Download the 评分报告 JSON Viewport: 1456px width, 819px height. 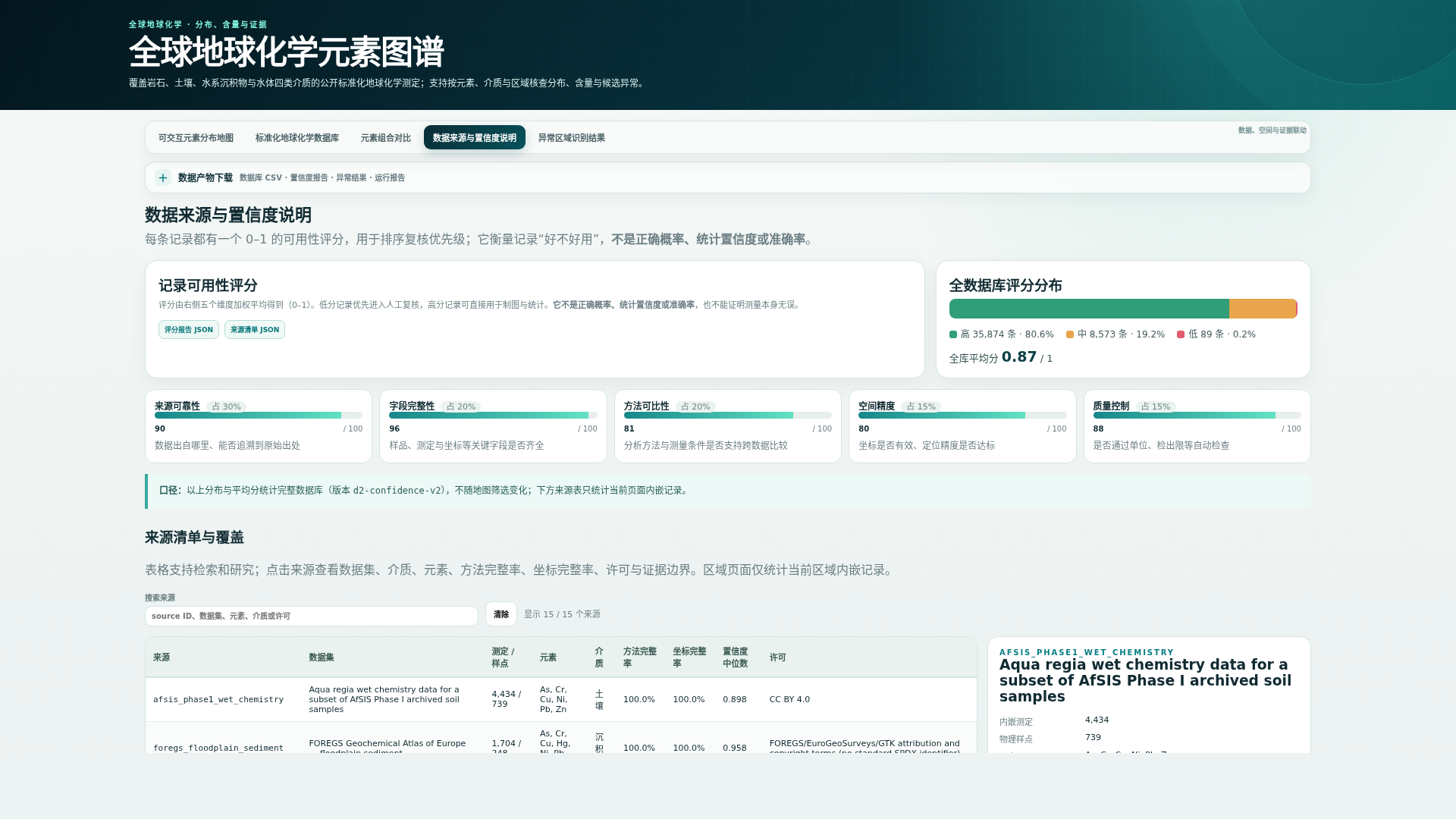189,330
